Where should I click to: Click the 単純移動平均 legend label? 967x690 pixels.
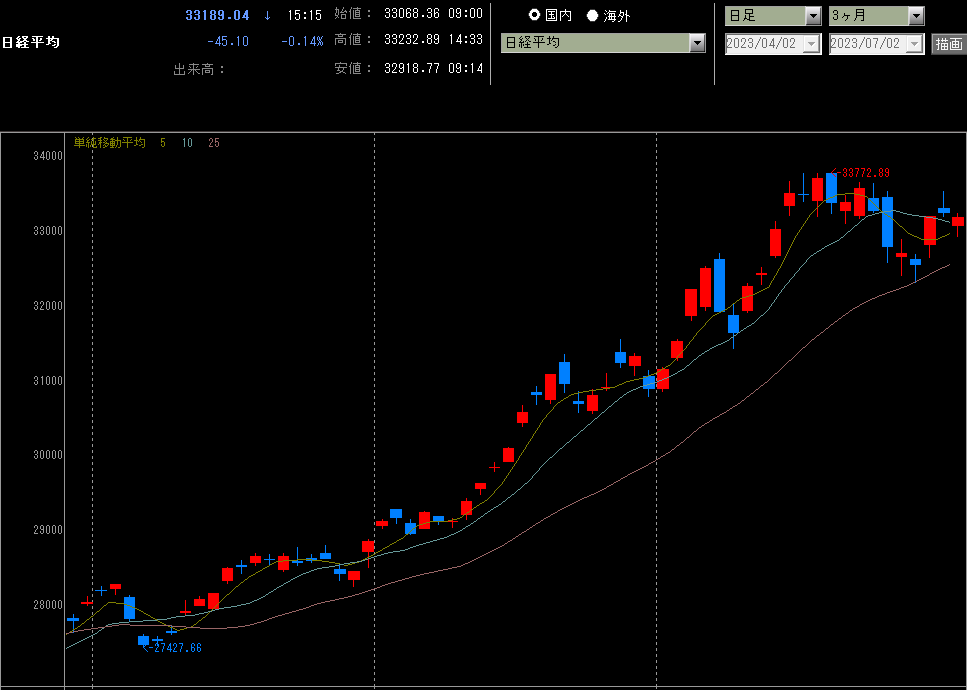pos(110,143)
